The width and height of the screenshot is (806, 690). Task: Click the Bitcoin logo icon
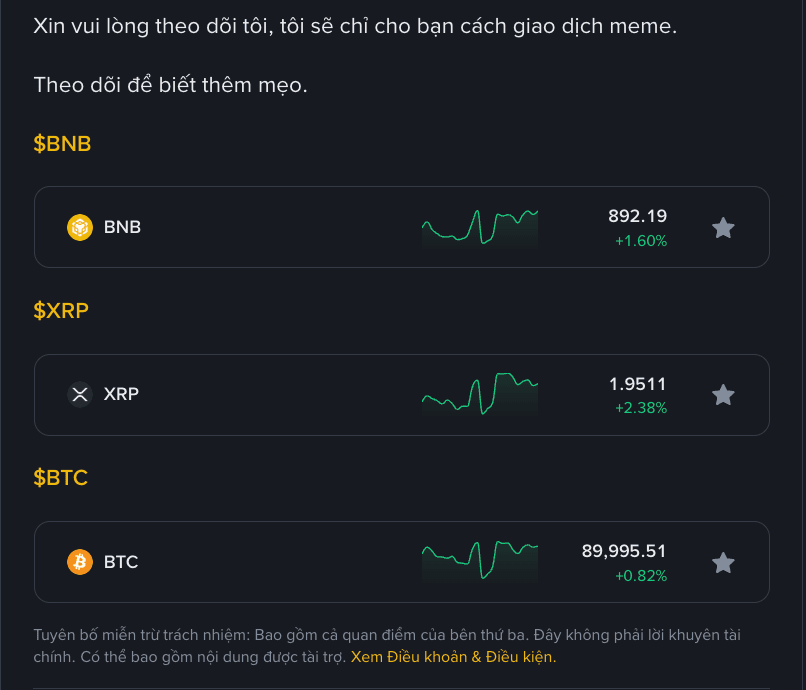coord(80,562)
